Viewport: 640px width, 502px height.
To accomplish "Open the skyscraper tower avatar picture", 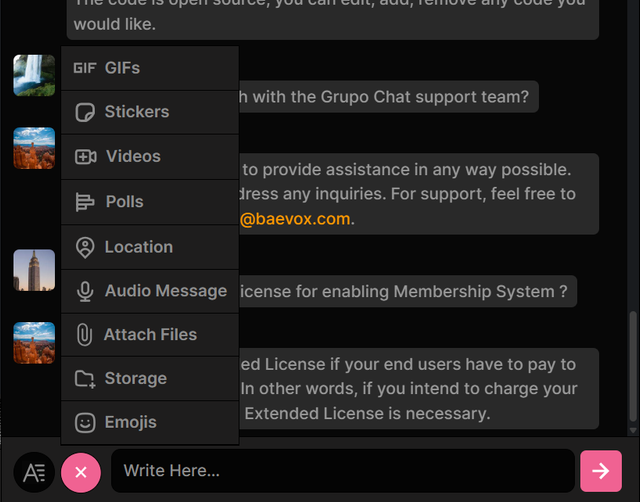I will click(34, 270).
